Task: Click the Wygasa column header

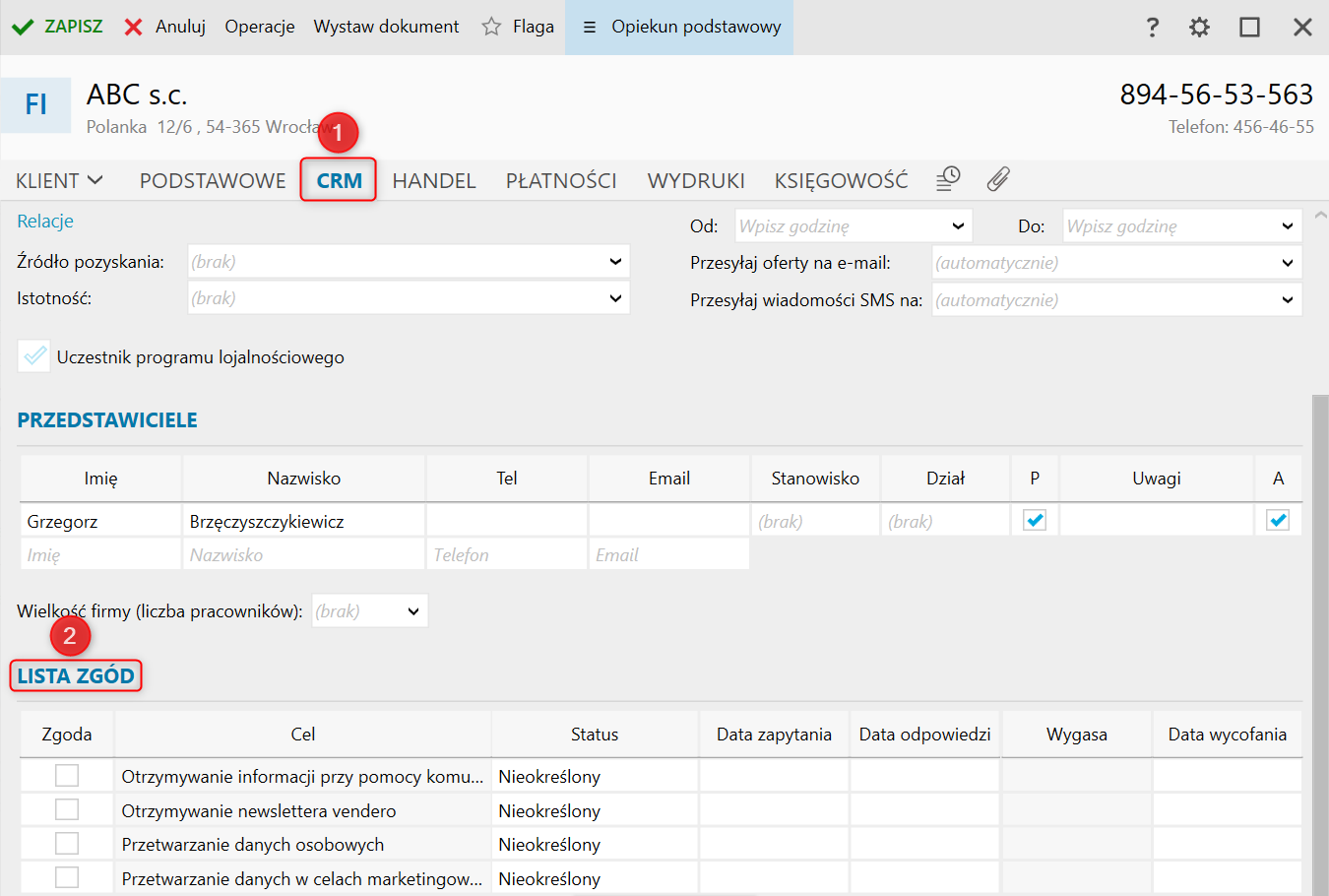Action: 1077,735
